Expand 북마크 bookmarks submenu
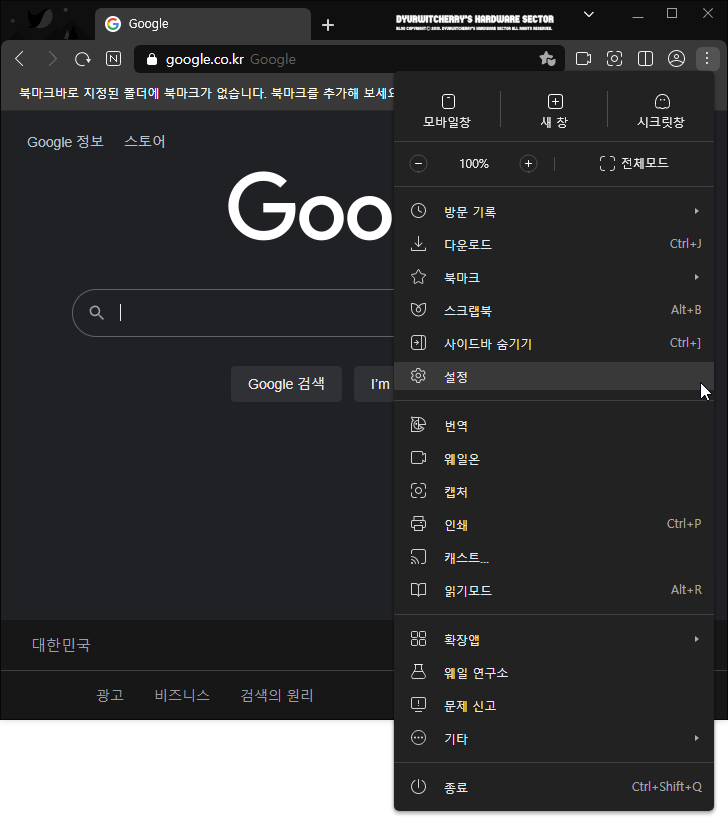This screenshot has height=820, width=728. (x=554, y=277)
